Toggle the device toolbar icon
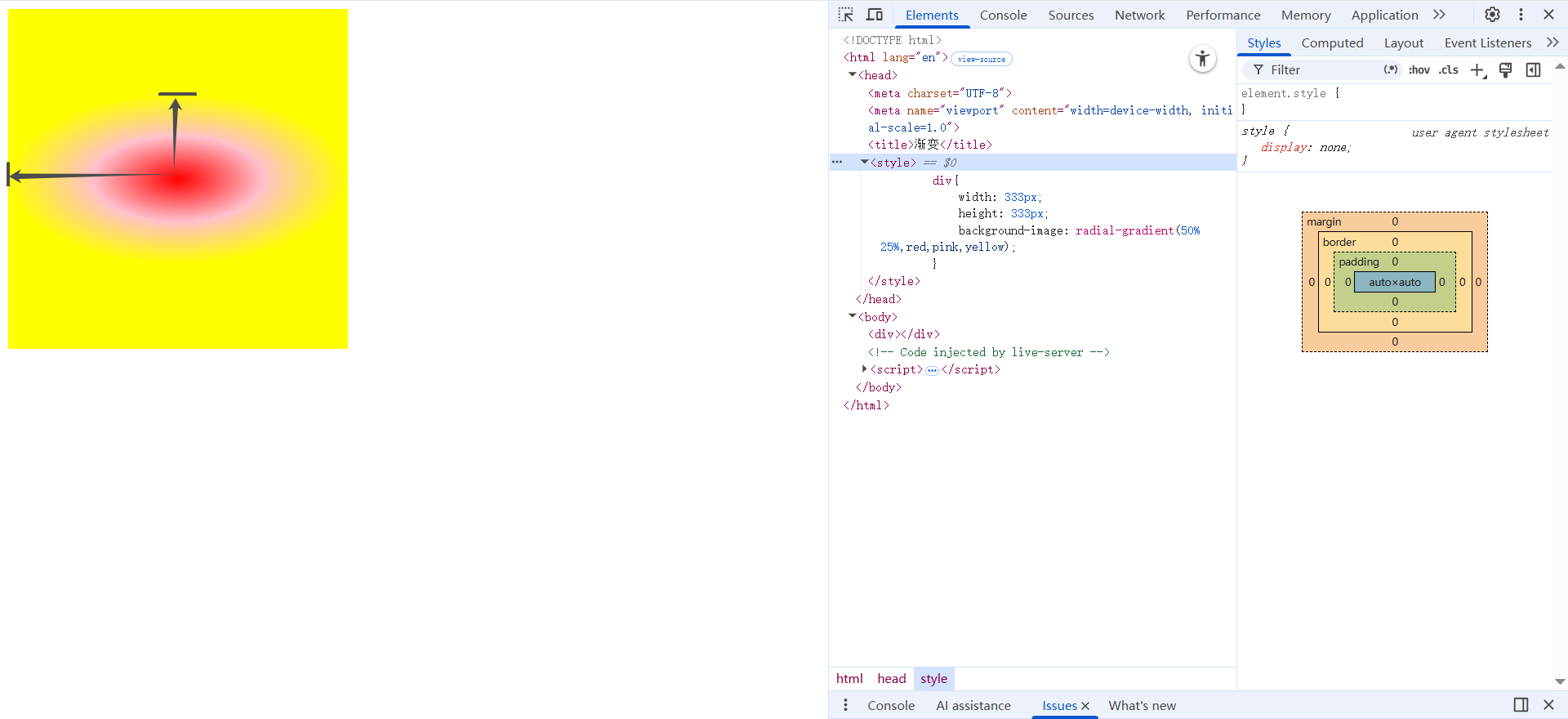 pyautogui.click(x=875, y=15)
